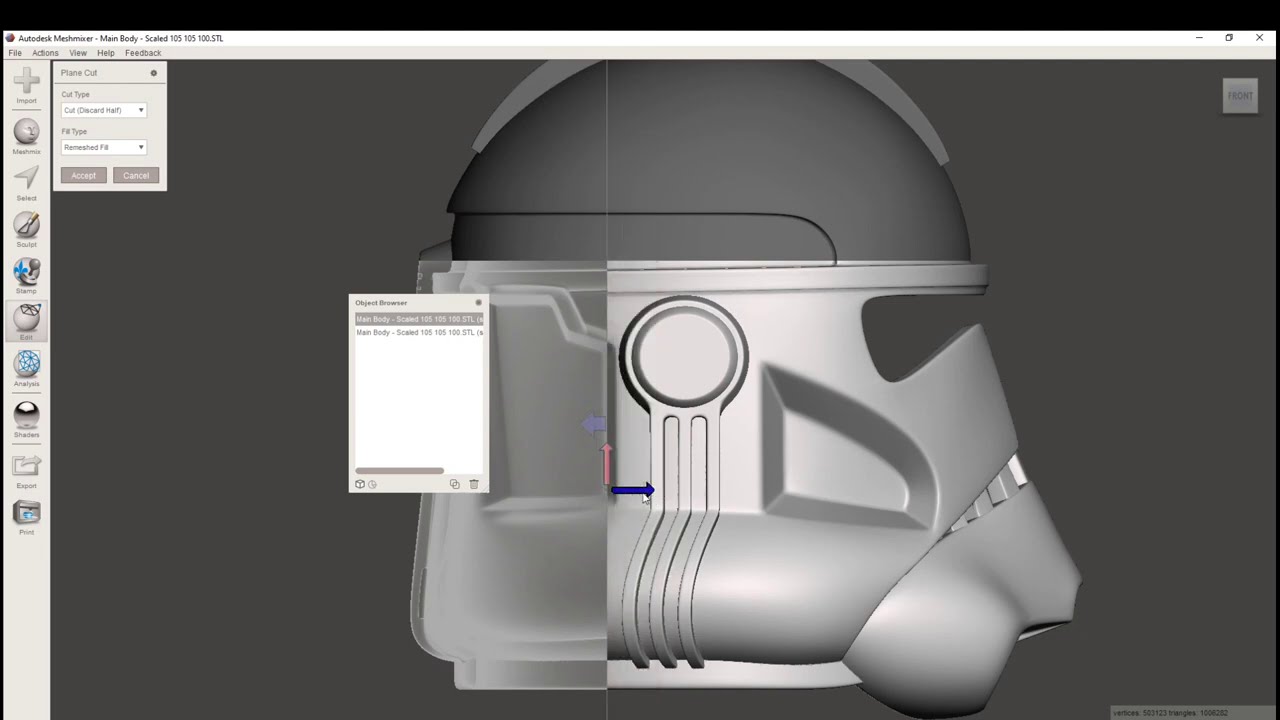This screenshot has height=720, width=1280.
Task: Click the Print icon
Action: [x=26, y=512]
